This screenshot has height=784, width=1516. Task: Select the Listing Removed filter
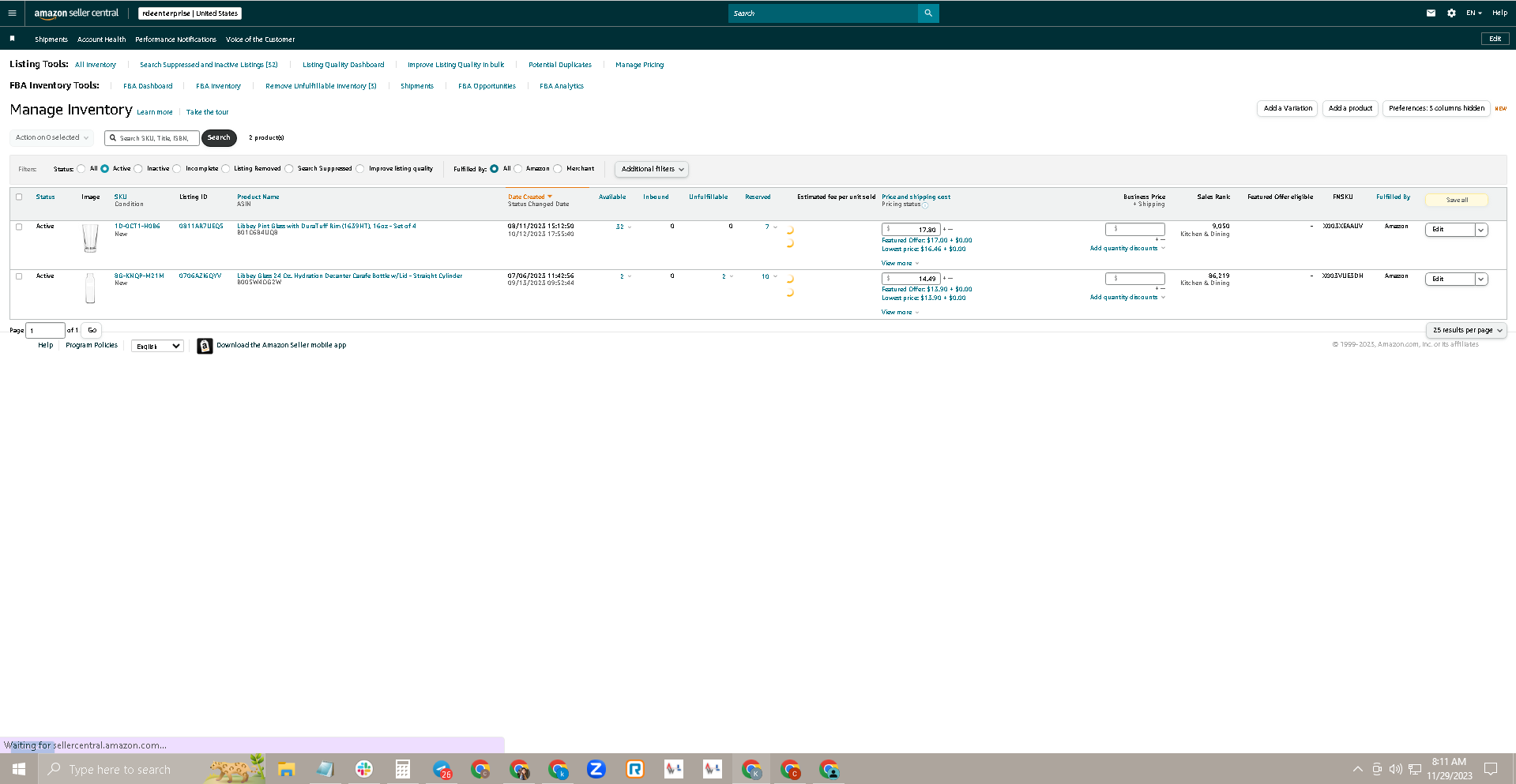point(226,169)
